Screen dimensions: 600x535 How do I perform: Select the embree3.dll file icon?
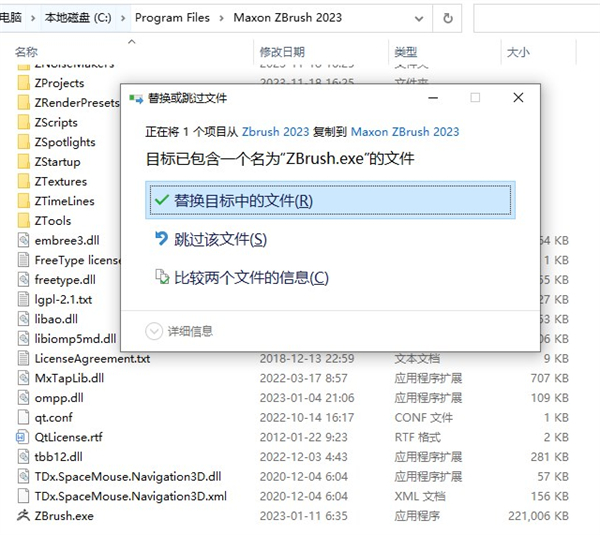(x=23, y=240)
